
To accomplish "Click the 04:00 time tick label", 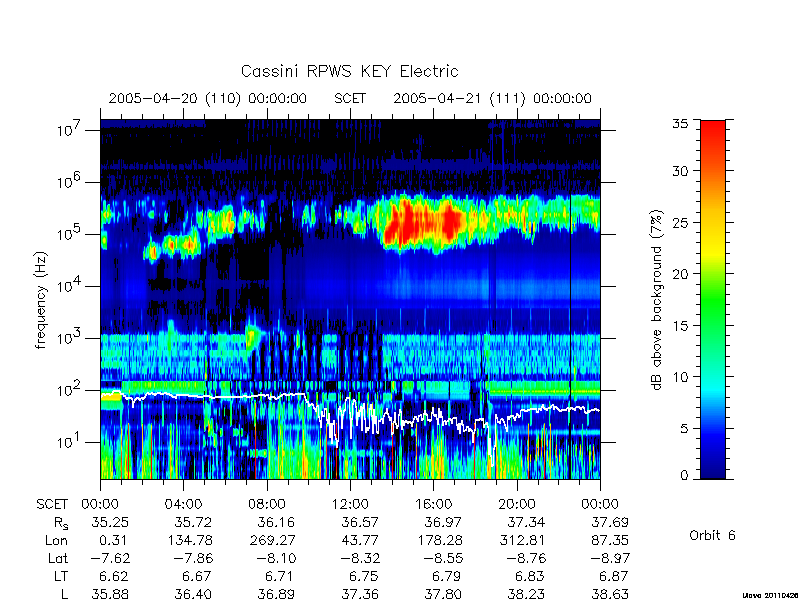I will click(183, 504).
